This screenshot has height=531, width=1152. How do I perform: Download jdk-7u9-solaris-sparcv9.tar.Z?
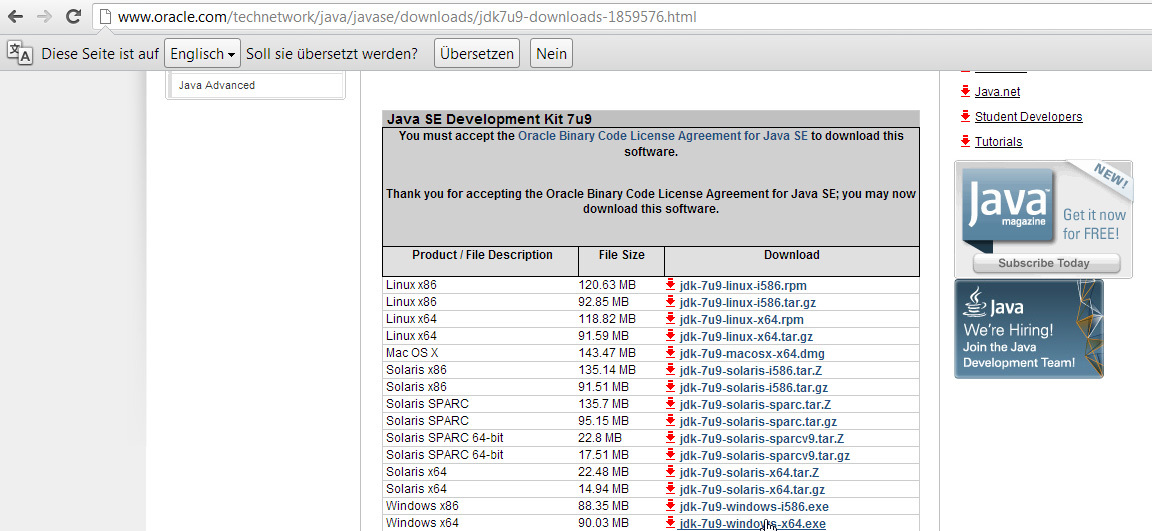point(762,438)
